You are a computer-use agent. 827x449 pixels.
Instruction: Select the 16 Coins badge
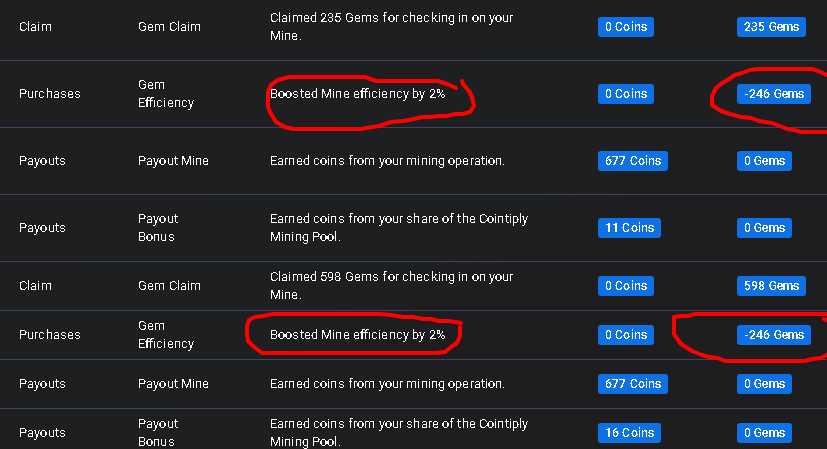[x=626, y=433]
